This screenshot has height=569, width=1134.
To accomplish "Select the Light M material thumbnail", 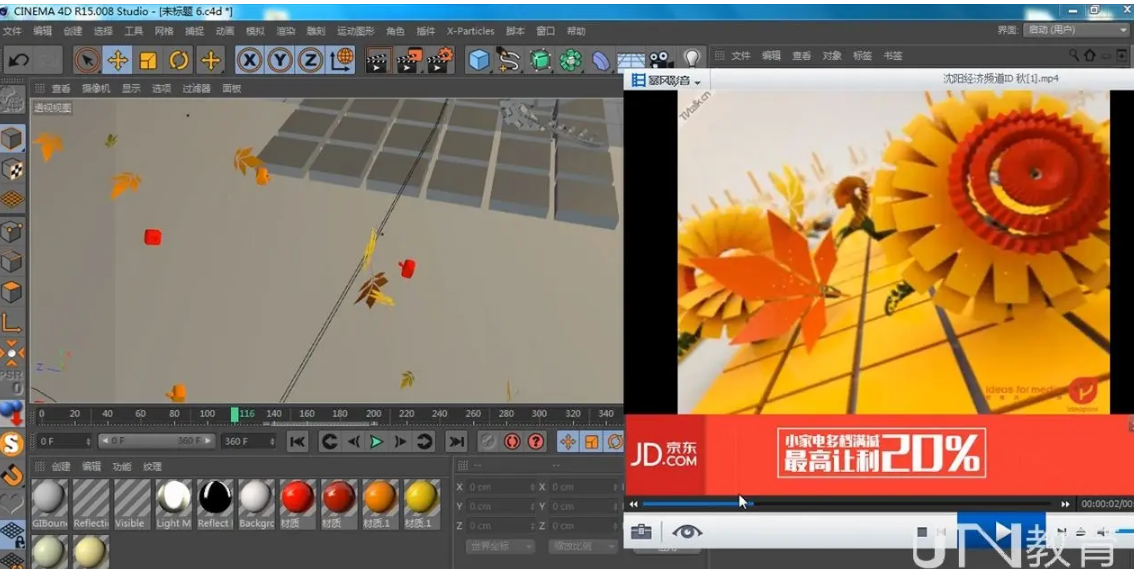I will 174,504.
